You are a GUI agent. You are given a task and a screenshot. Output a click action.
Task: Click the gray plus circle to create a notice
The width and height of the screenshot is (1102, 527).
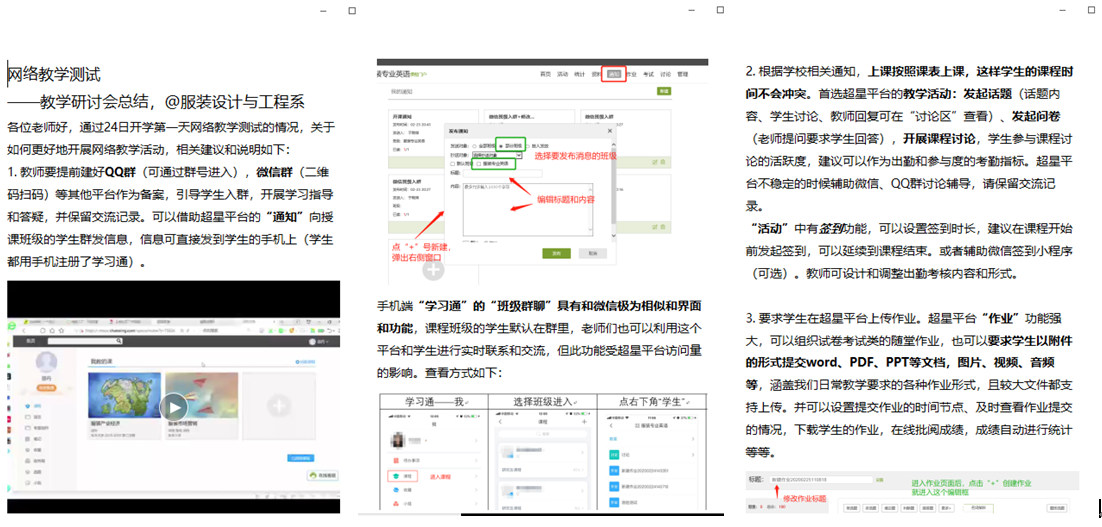click(x=432, y=269)
